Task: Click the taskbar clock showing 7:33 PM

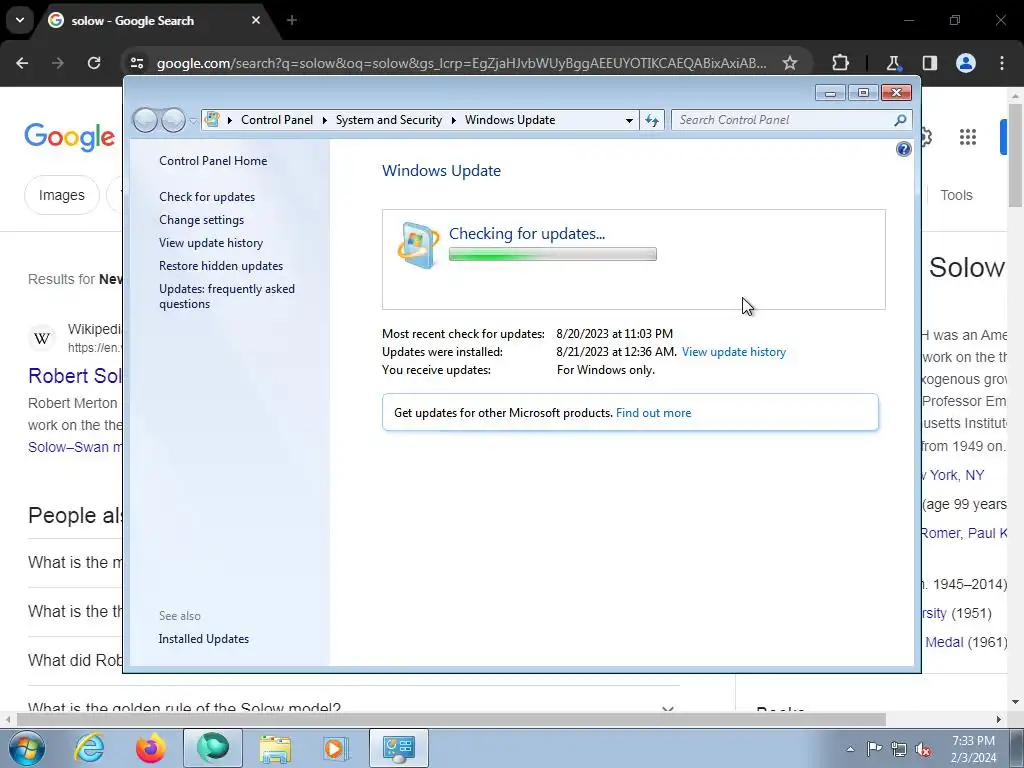Action: 973,749
